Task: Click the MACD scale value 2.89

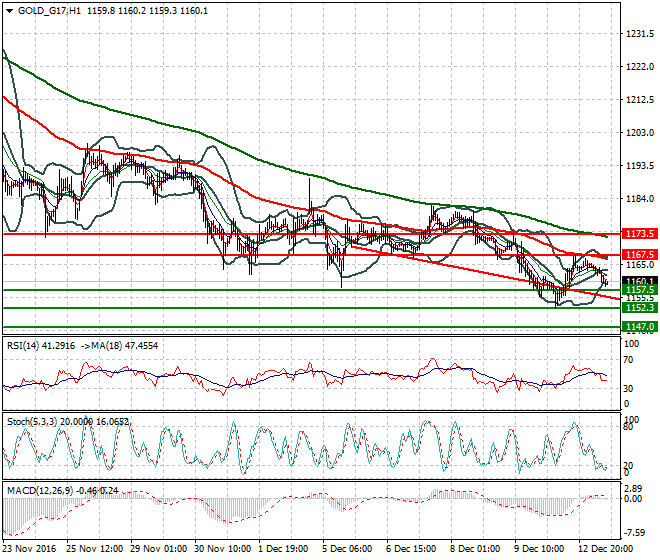Action: coord(633,489)
